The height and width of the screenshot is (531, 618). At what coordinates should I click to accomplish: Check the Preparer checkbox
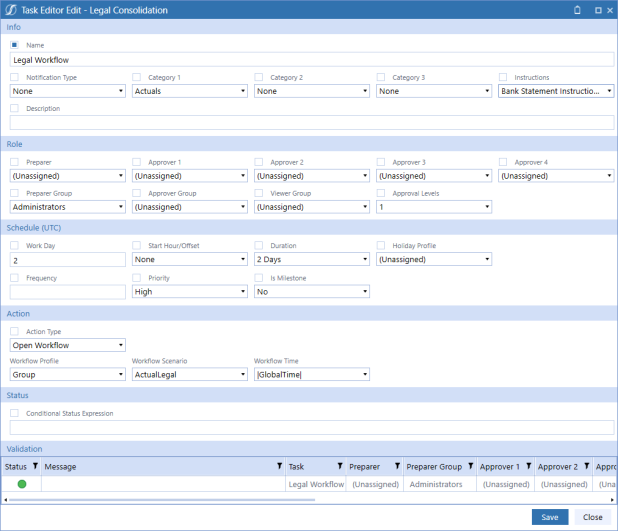click(14, 162)
